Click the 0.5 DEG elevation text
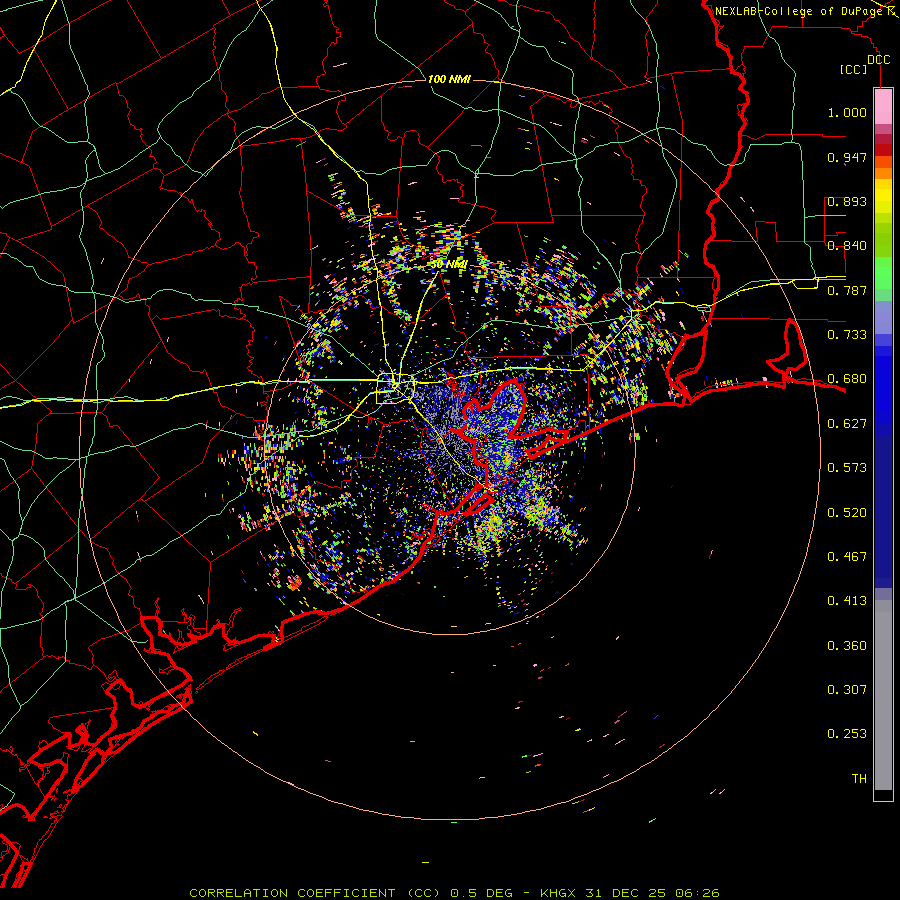Image resolution: width=900 pixels, height=900 pixels. click(x=482, y=893)
